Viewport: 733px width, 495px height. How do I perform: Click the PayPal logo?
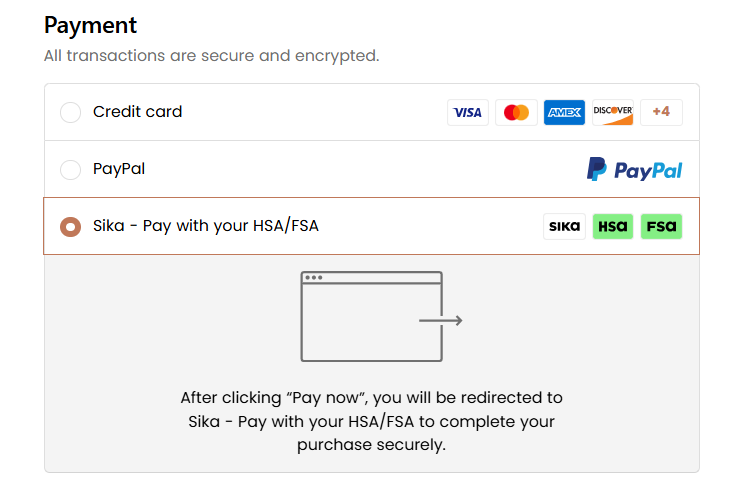634,169
